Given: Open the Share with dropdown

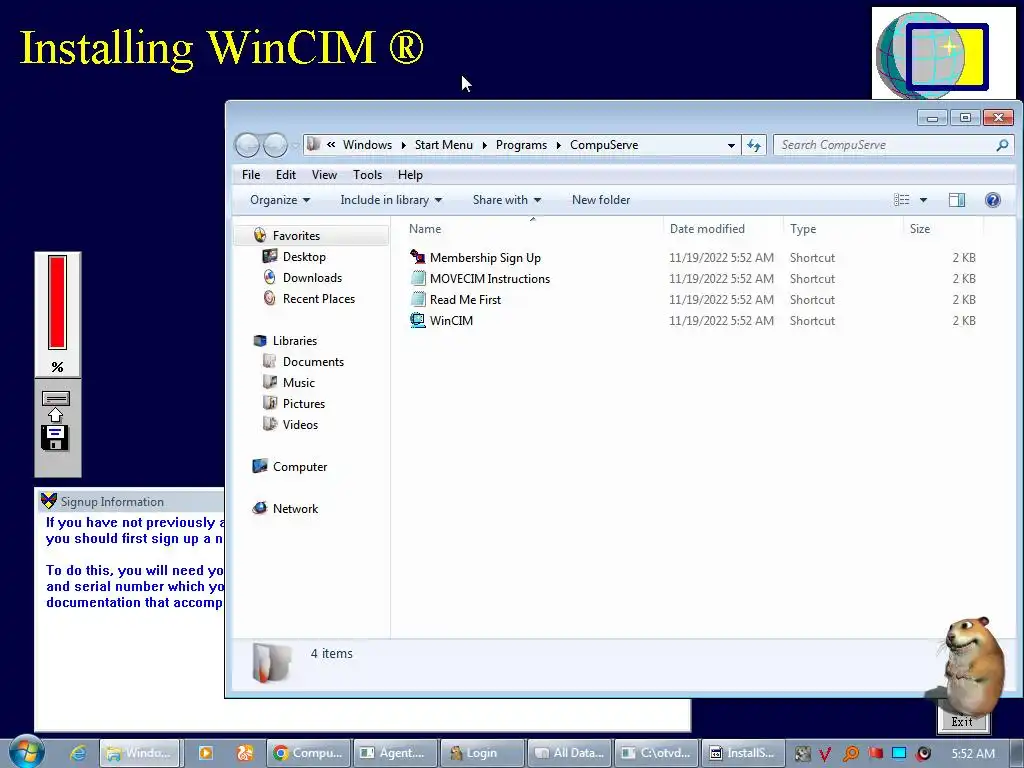Looking at the screenshot, I should [507, 200].
